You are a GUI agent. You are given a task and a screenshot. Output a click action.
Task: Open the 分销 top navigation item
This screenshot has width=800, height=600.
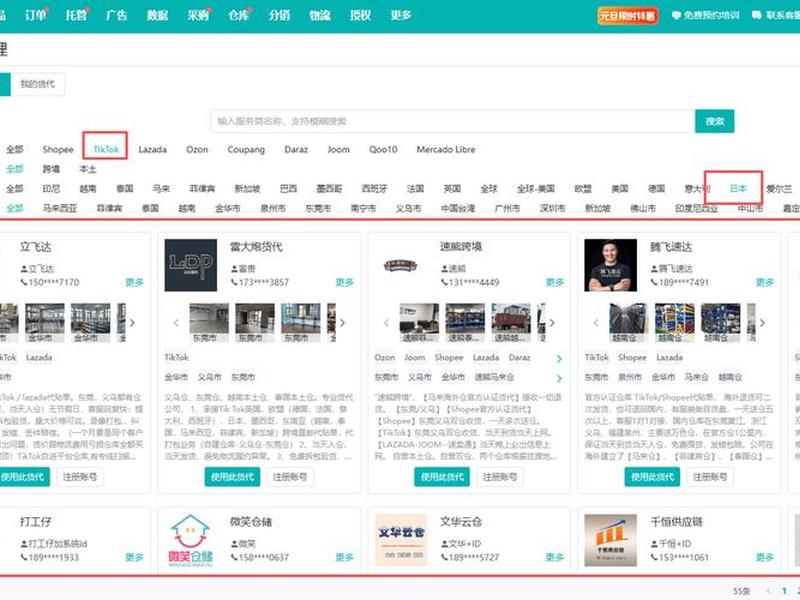[279, 15]
